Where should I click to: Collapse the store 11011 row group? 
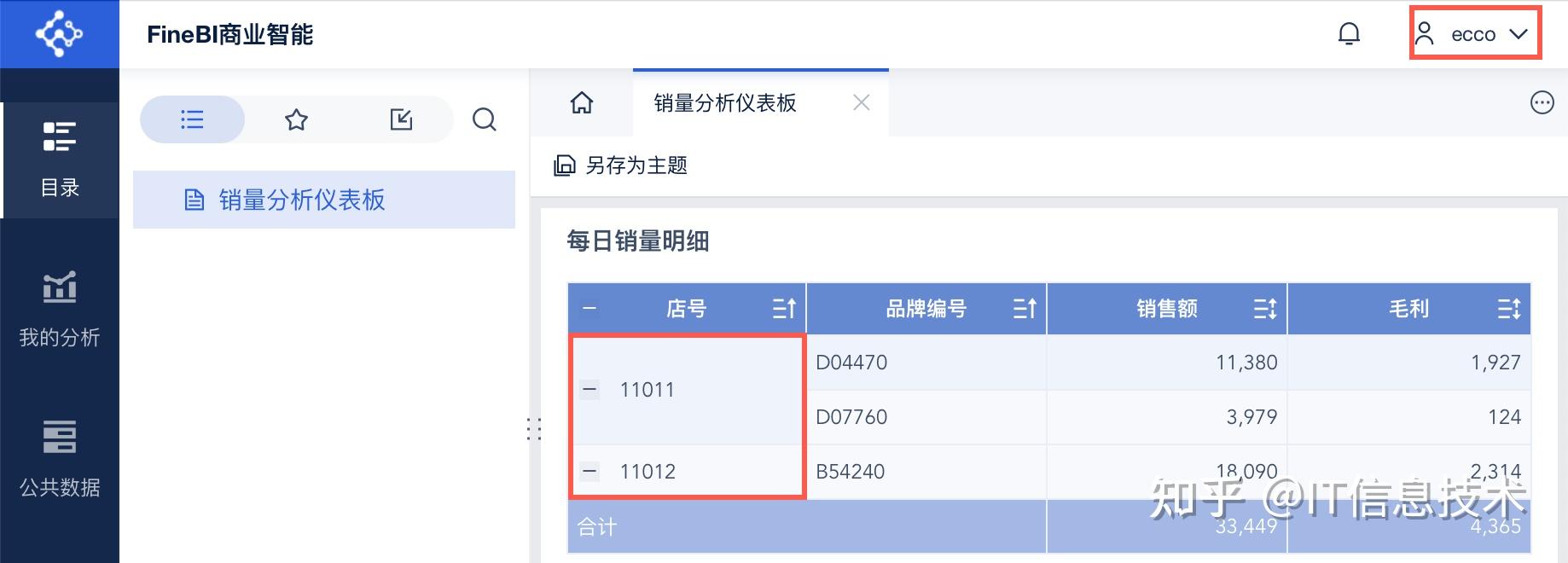tap(589, 390)
